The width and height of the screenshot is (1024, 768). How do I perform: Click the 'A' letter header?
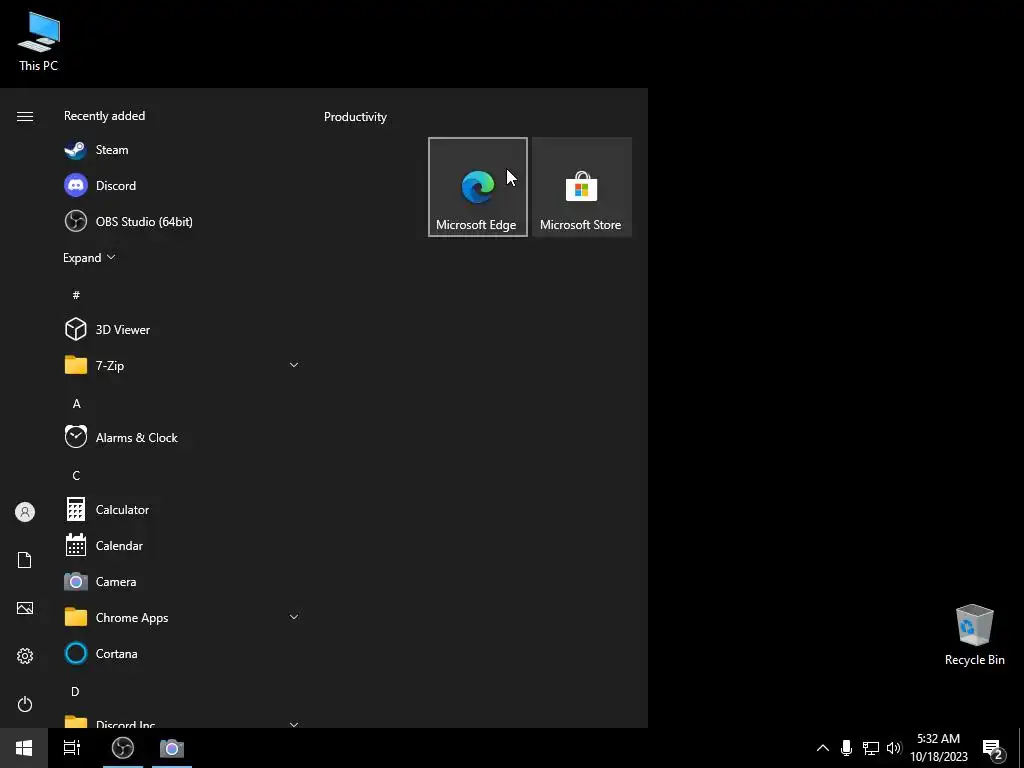[x=76, y=404]
